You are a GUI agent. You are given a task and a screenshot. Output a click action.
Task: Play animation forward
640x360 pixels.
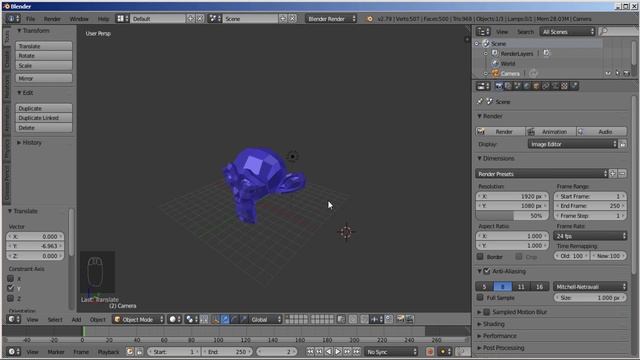338,351
